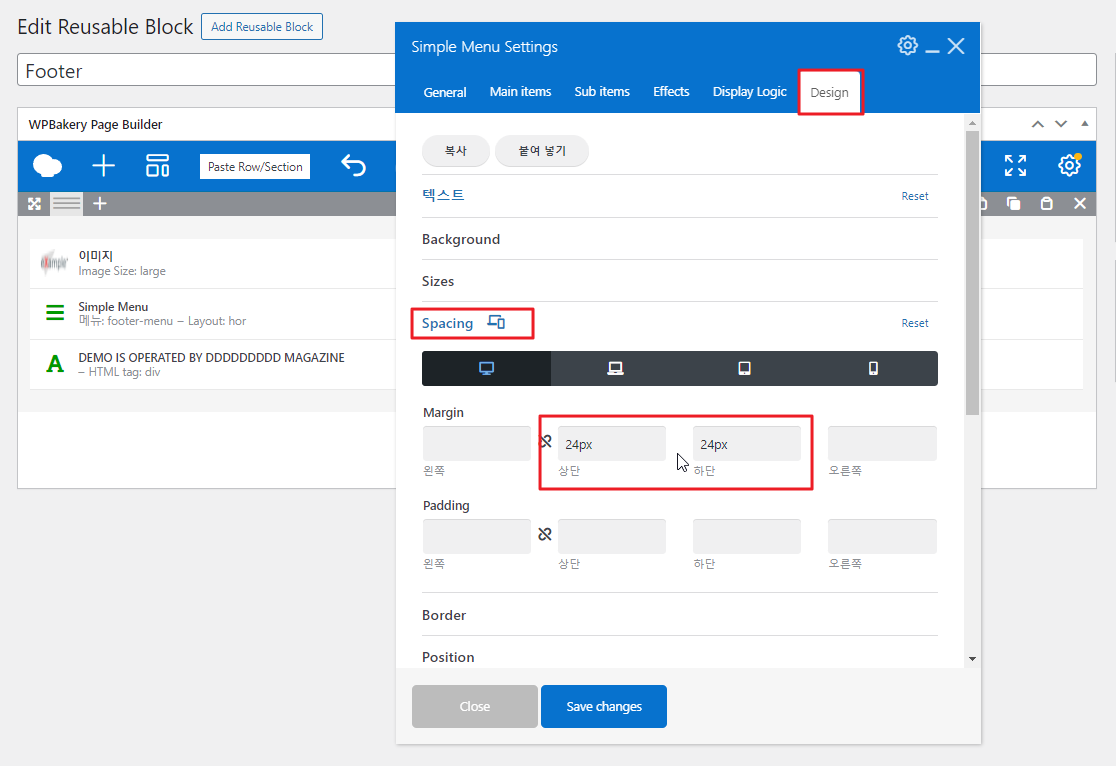Viewport: 1116px width, 766px height.
Task: Click the responsive devices icon next to Spacing
Action: coord(496,322)
